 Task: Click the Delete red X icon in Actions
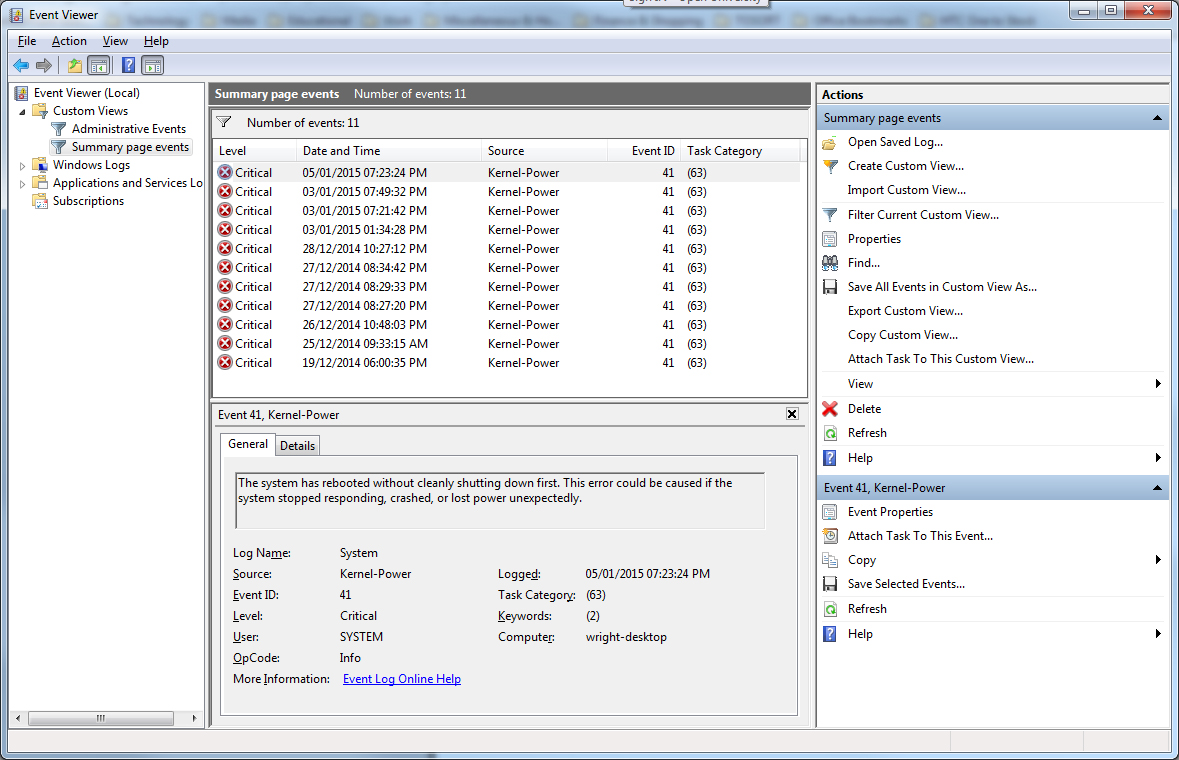829,409
